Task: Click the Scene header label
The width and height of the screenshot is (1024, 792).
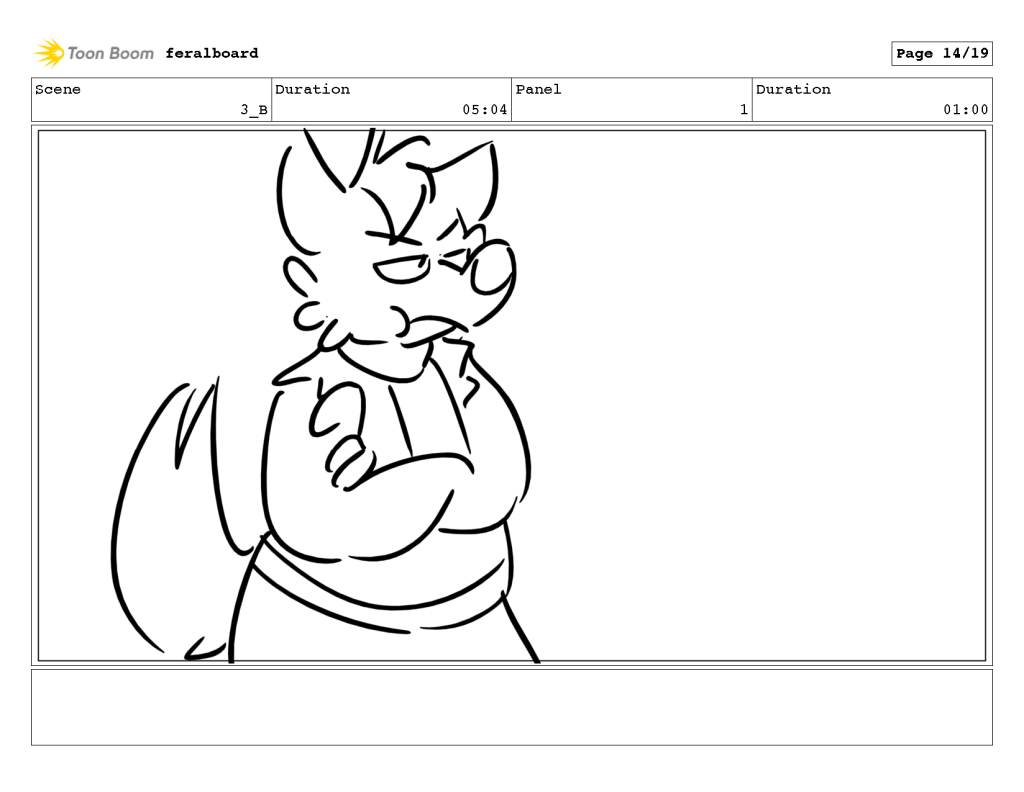Action: tap(58, 90)
